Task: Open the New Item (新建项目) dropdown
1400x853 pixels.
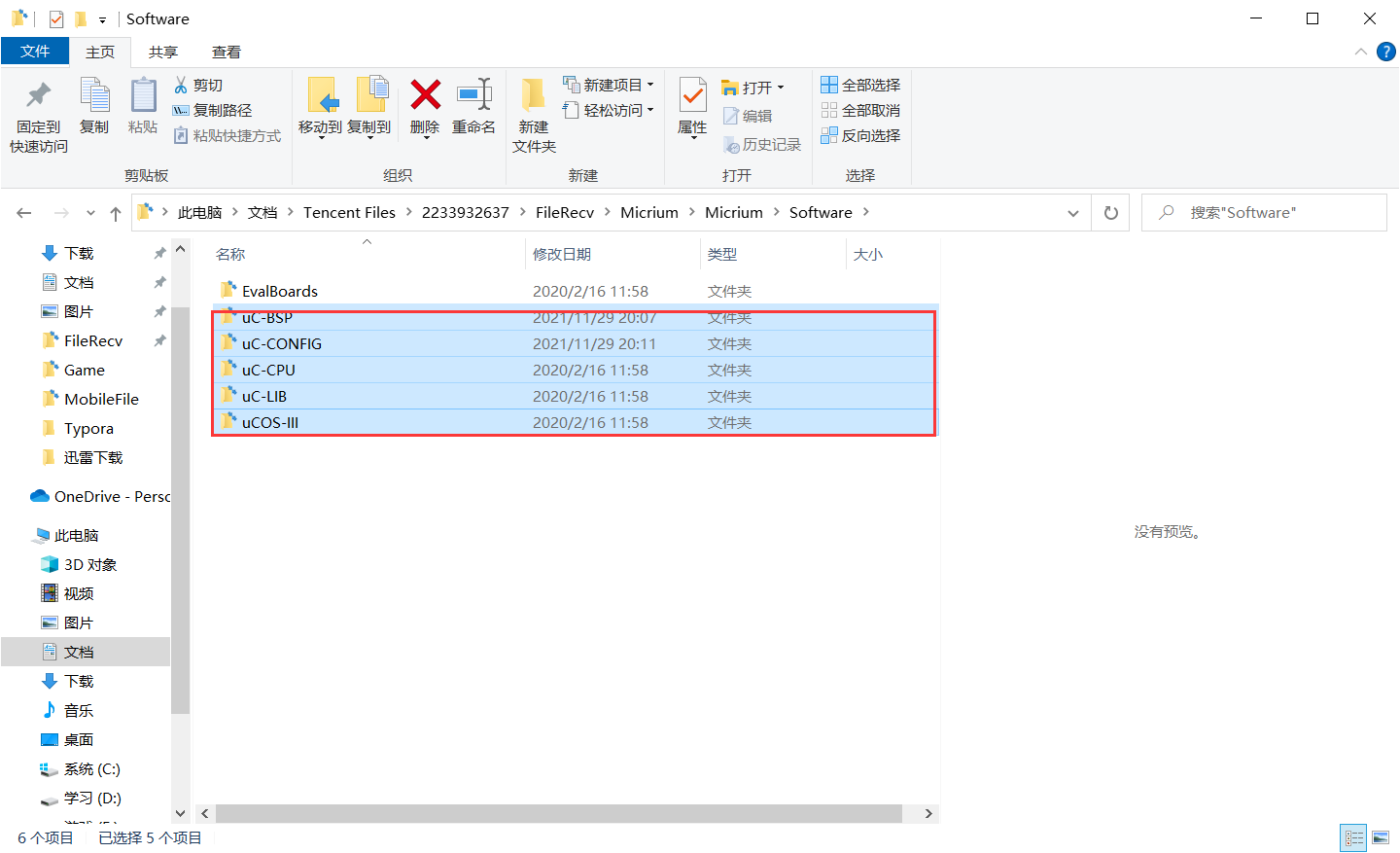Action: coord(609,86)
